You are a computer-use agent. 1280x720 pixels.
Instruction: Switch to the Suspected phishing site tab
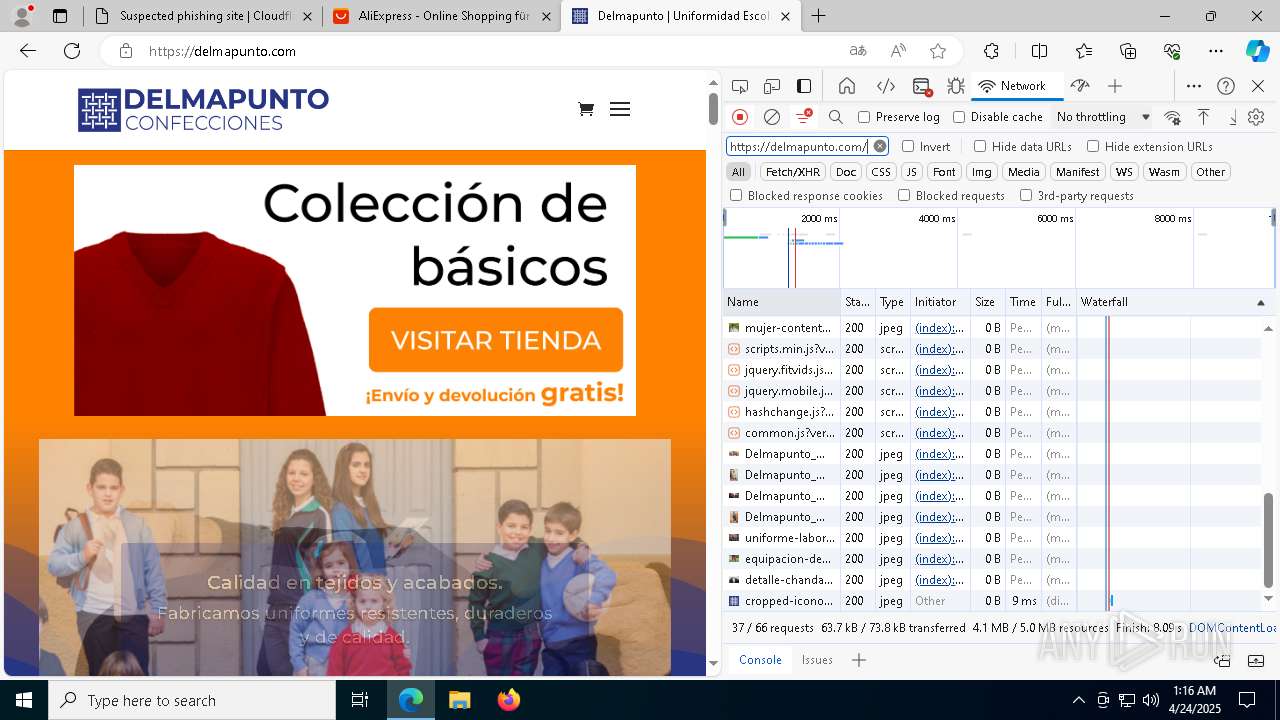click(201, 16)
